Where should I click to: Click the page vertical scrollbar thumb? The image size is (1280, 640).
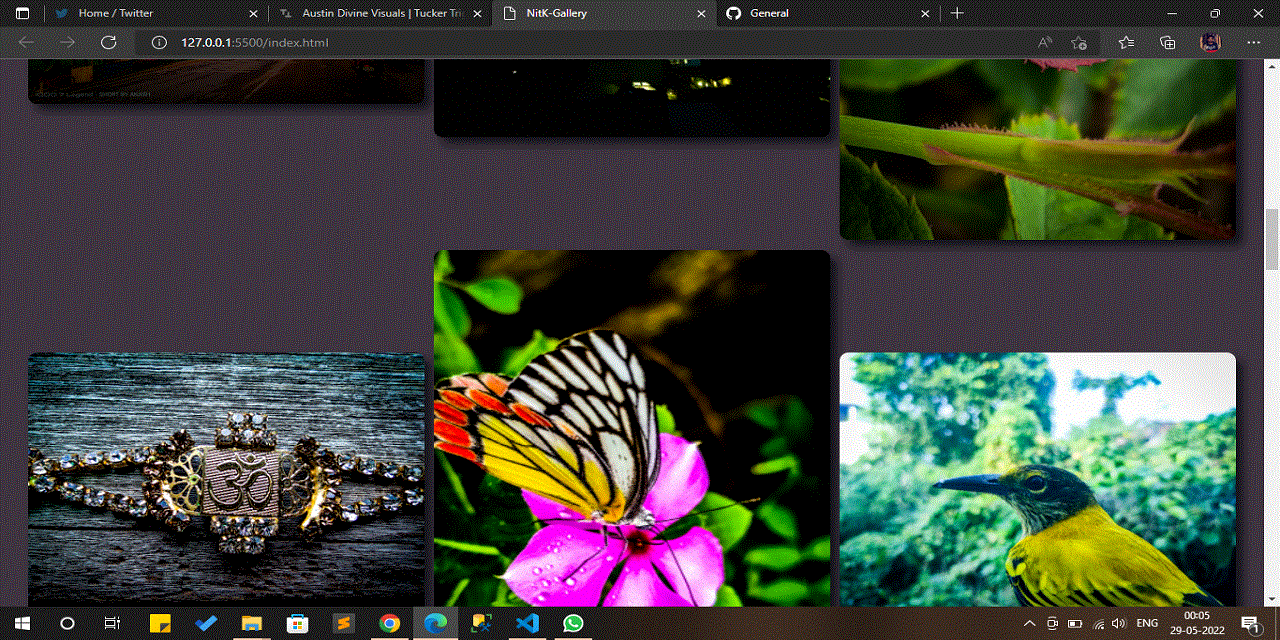pos(1272,240)
